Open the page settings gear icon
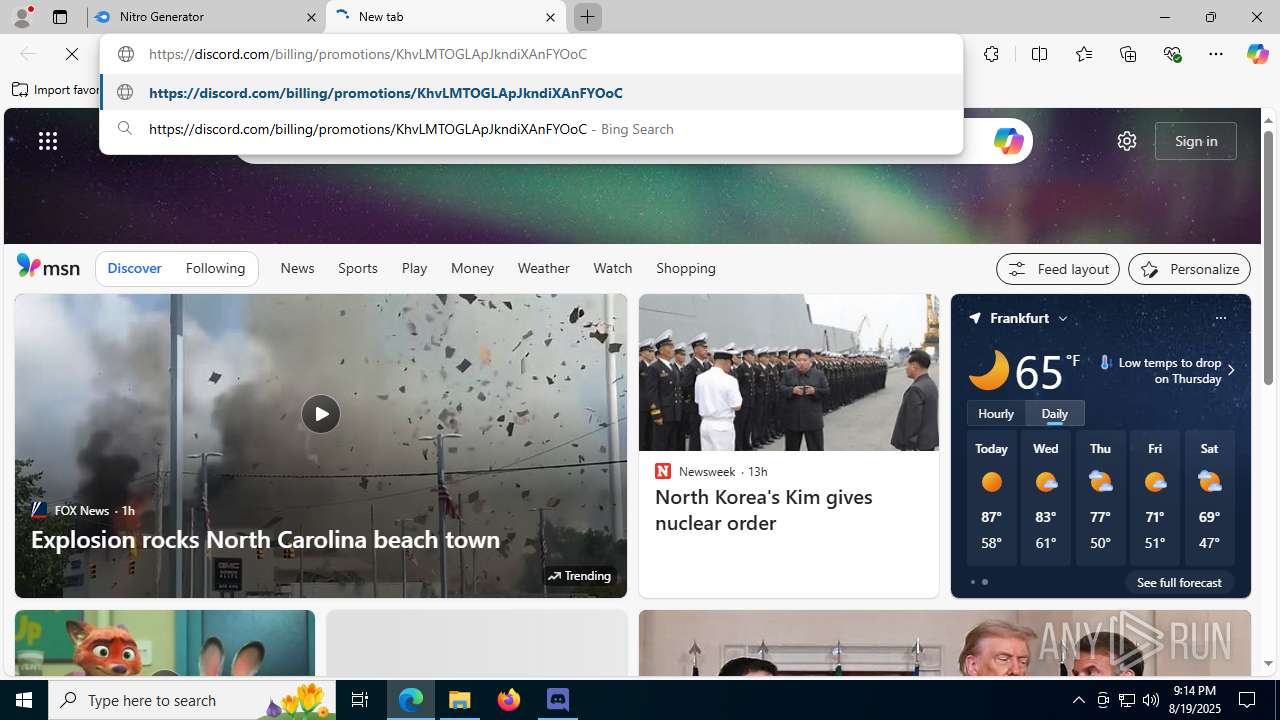 pos(1127,141)
